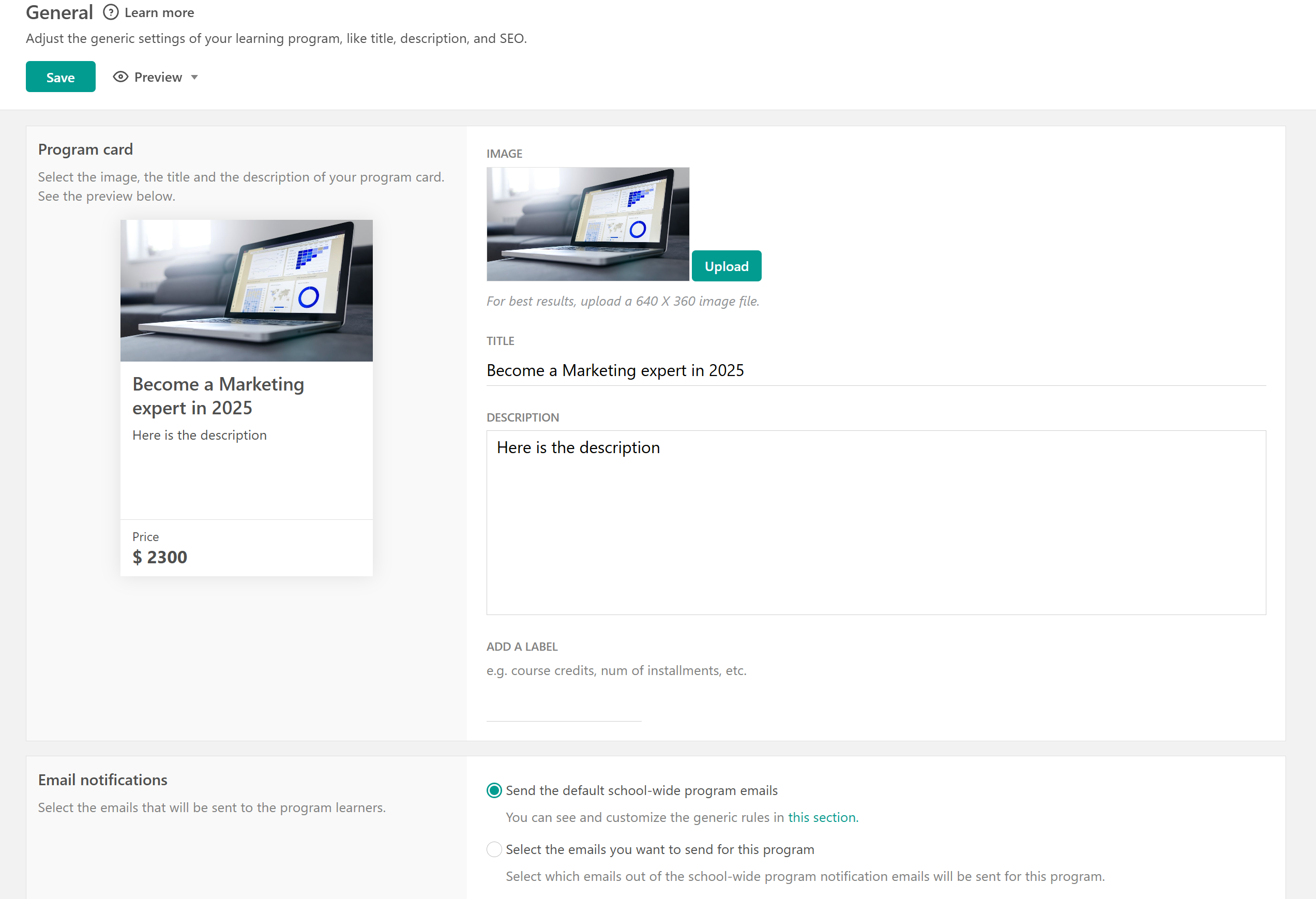Select 'emails you want to send' radio
Image resolution: width=1316 pixels, height=899 pixels.
click(494, 849)
